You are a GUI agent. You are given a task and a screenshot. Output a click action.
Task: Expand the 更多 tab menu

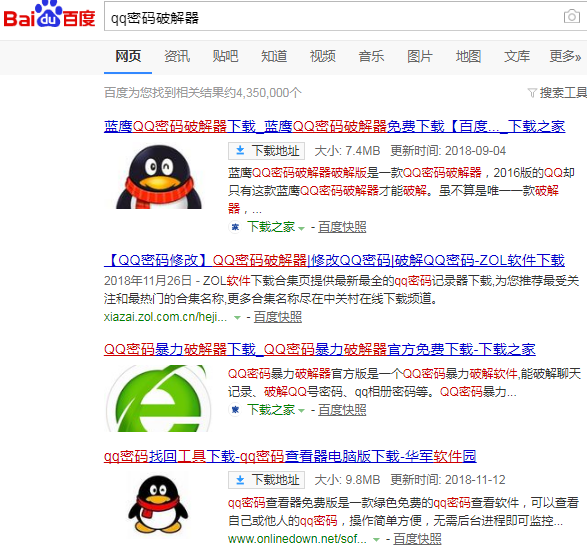[565, 56]
